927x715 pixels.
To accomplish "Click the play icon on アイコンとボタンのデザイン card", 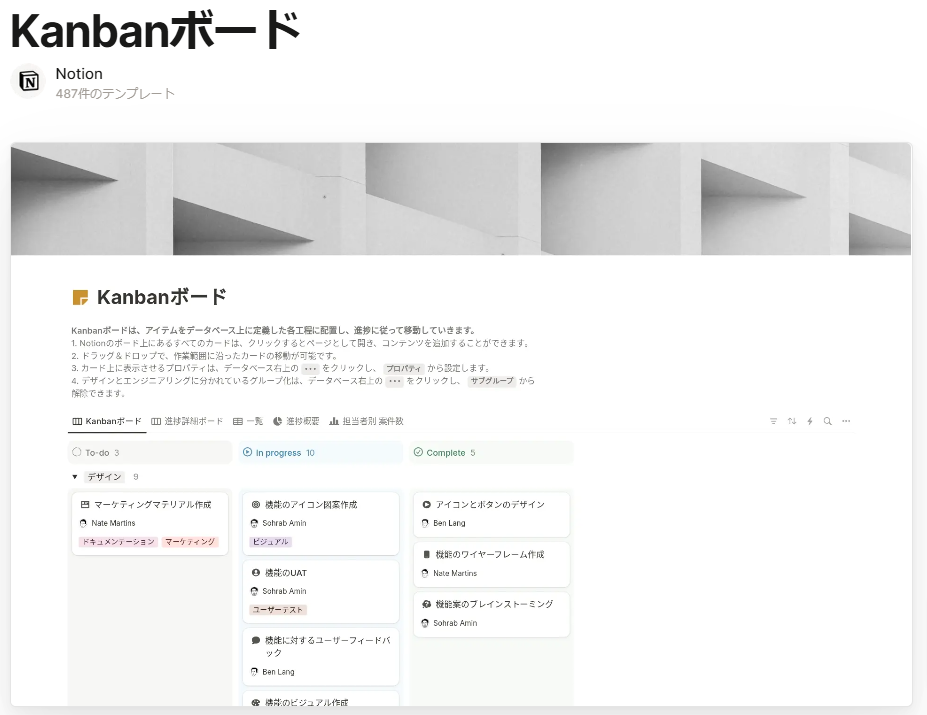I will (426, 504).
